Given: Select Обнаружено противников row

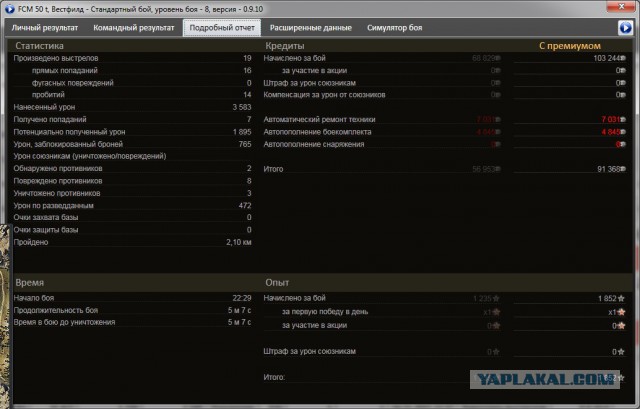Looking at the screenshot, I should pyautogui.click(x=132, y=168).
